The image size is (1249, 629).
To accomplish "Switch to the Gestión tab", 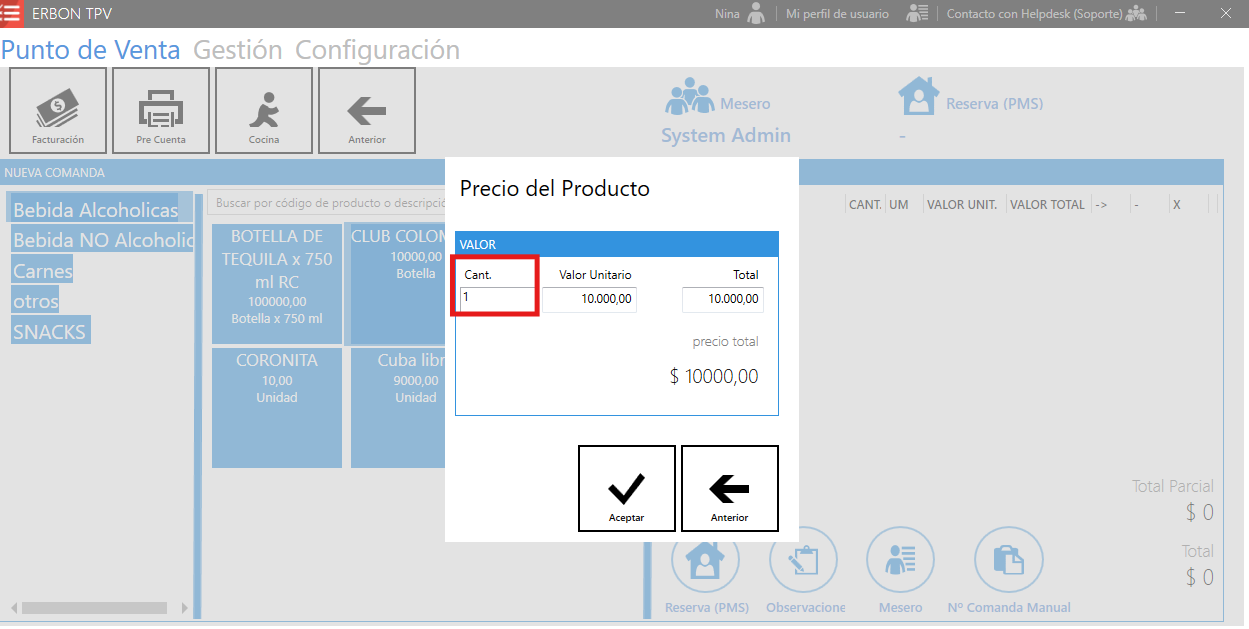I will [x=237, y=50].
